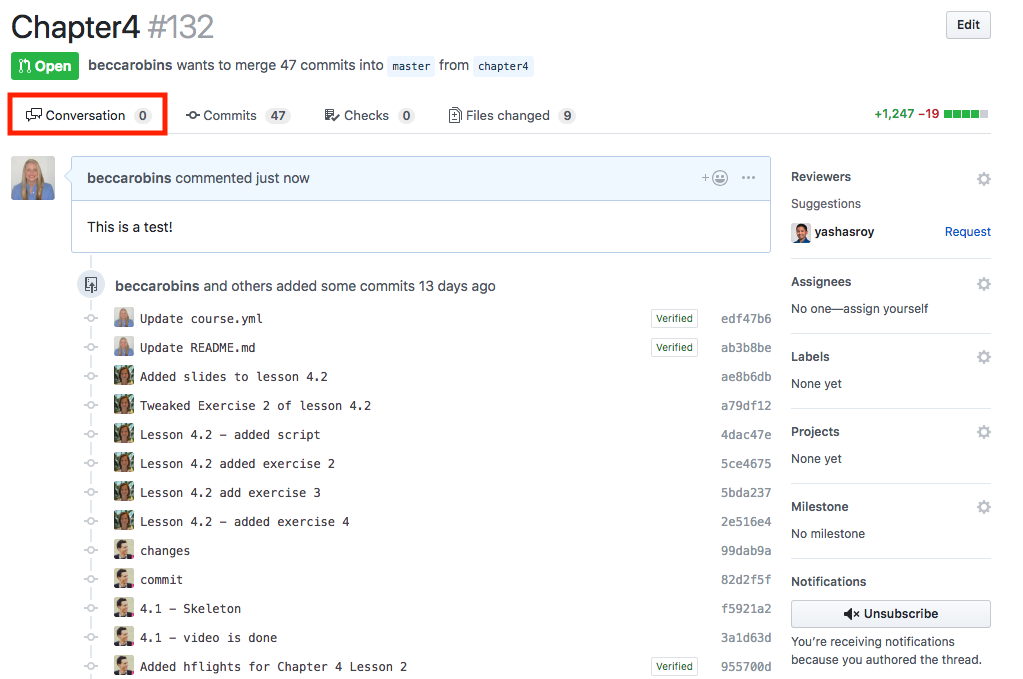Open the chapter4 branch label
Image resolution: width=1023 pixels, height=679 pixels.
503,66
